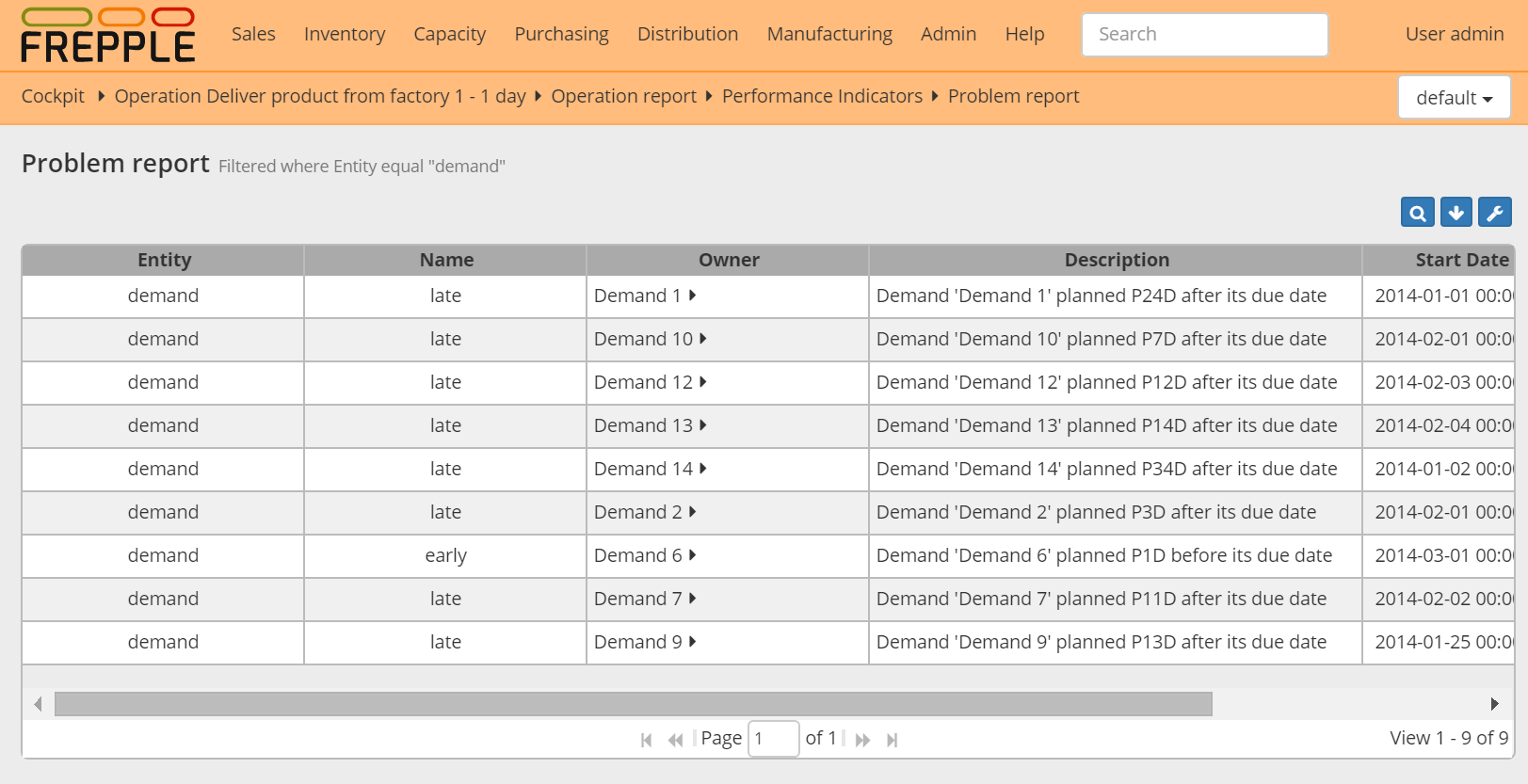Sort by the Description column header

[x=1117, y=261]
